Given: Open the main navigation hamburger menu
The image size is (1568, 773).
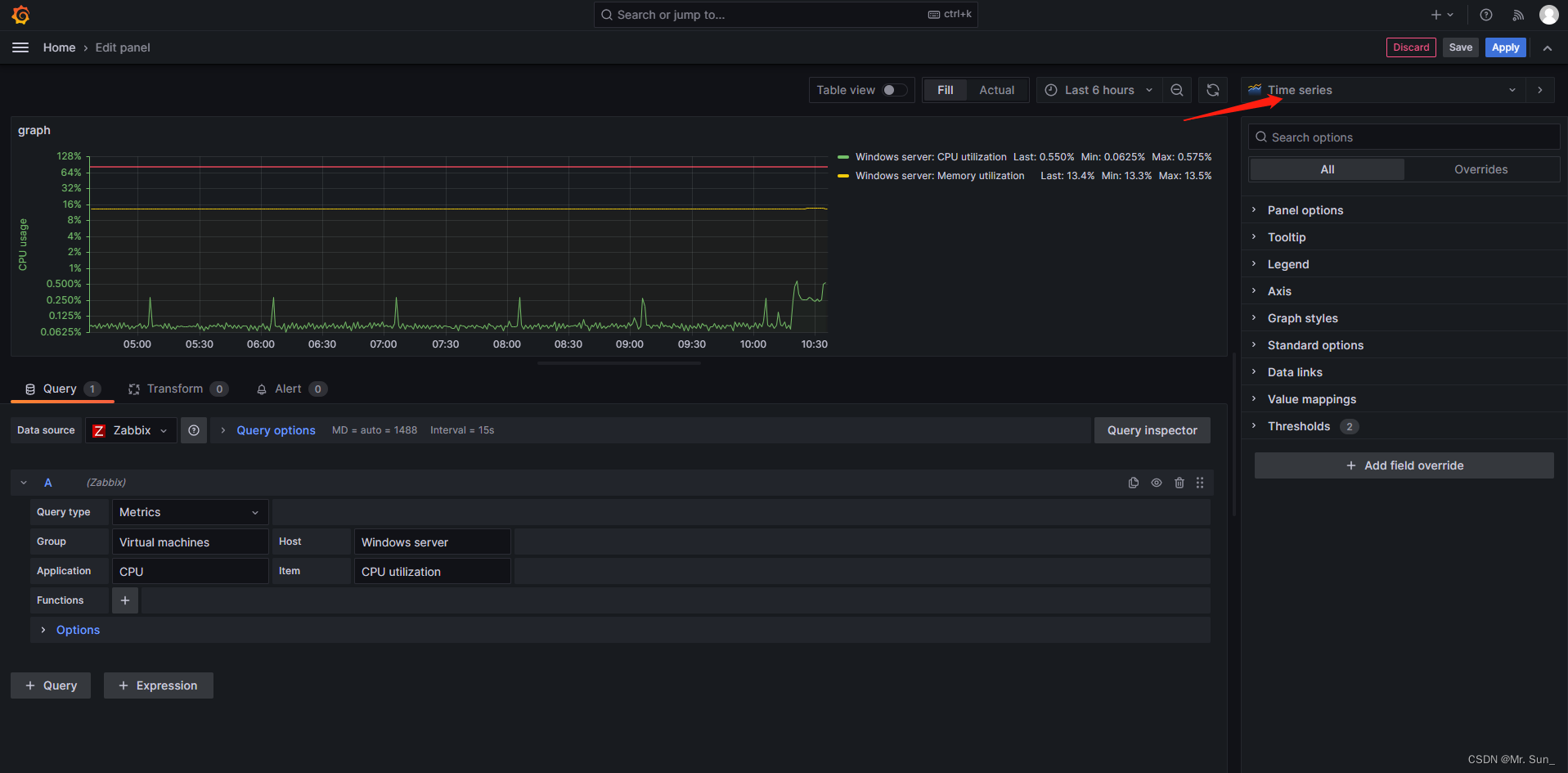Looking at the screenshot, I should (20, 47).
